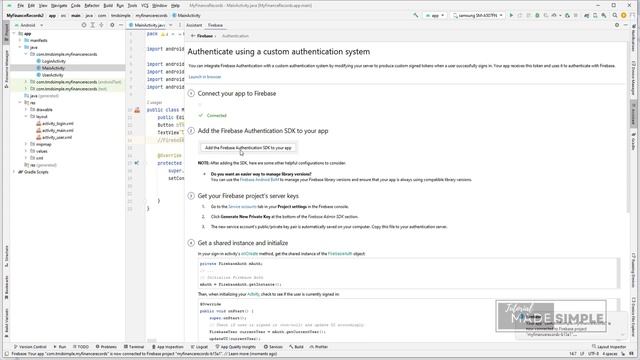The width and height of the screenshot is (640, 360).
Task: Expand the values folder
Action: coord(26,151)
